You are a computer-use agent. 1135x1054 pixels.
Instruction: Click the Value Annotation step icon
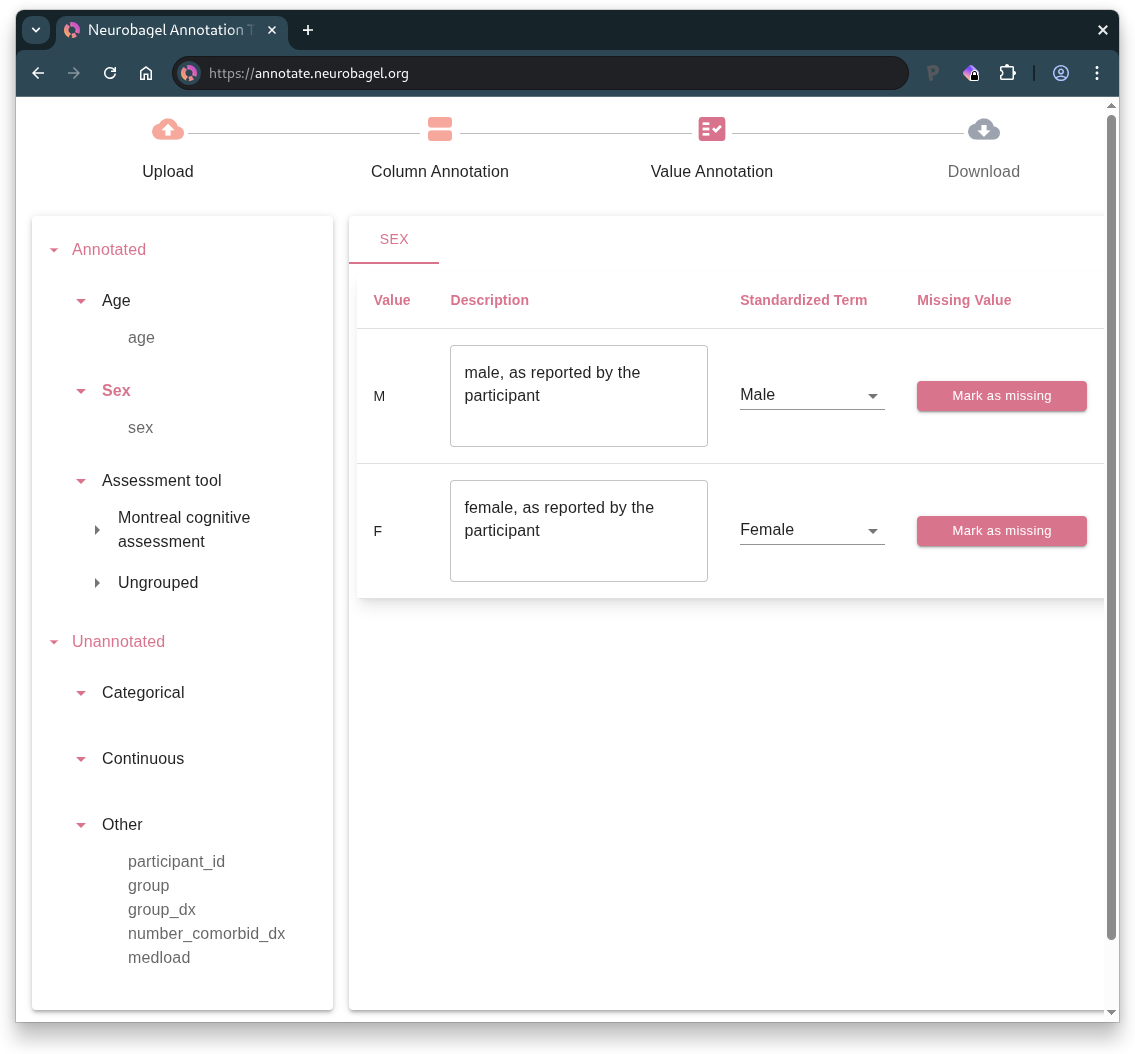pyautogui.click(x=712, y=129)
